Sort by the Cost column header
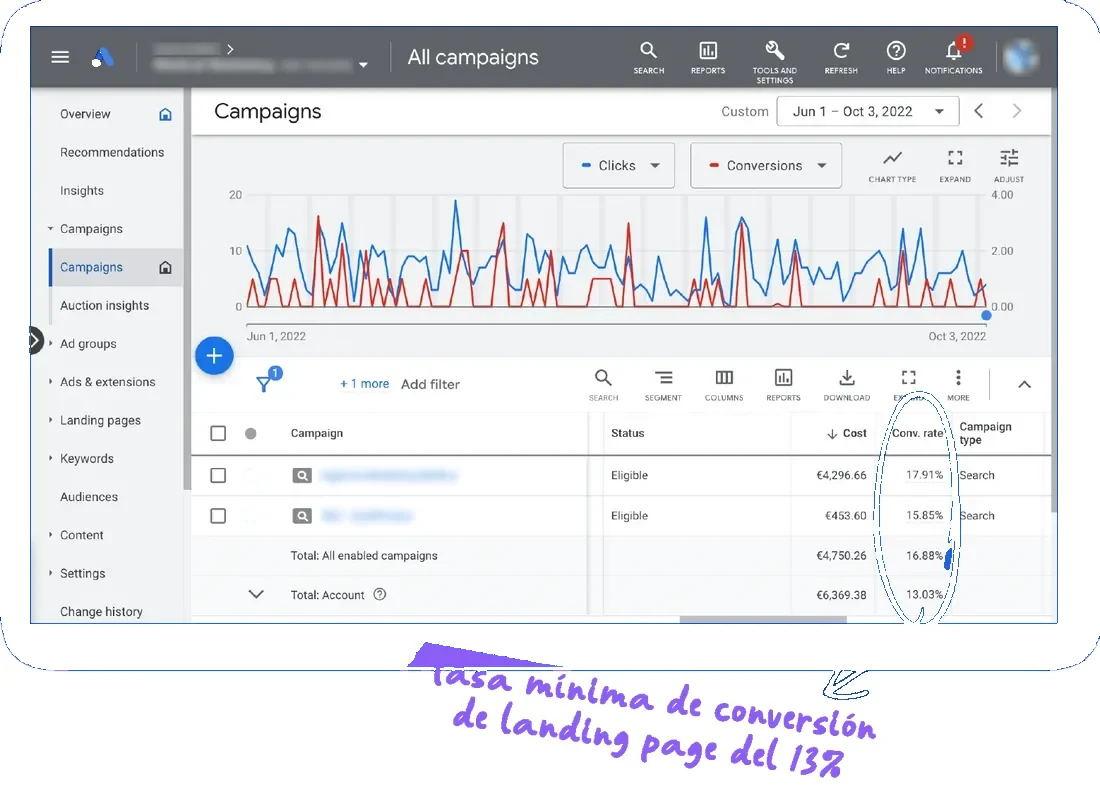 pyautogui.click(x=847, y=433)
